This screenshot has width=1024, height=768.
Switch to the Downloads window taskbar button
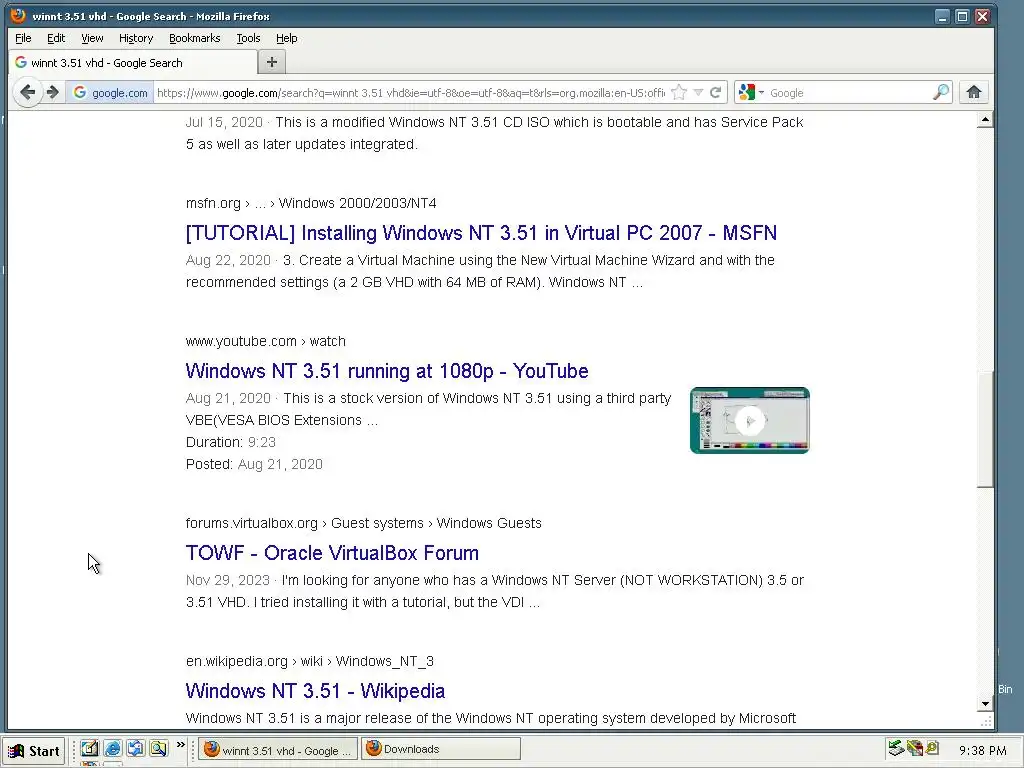[441, 750]
